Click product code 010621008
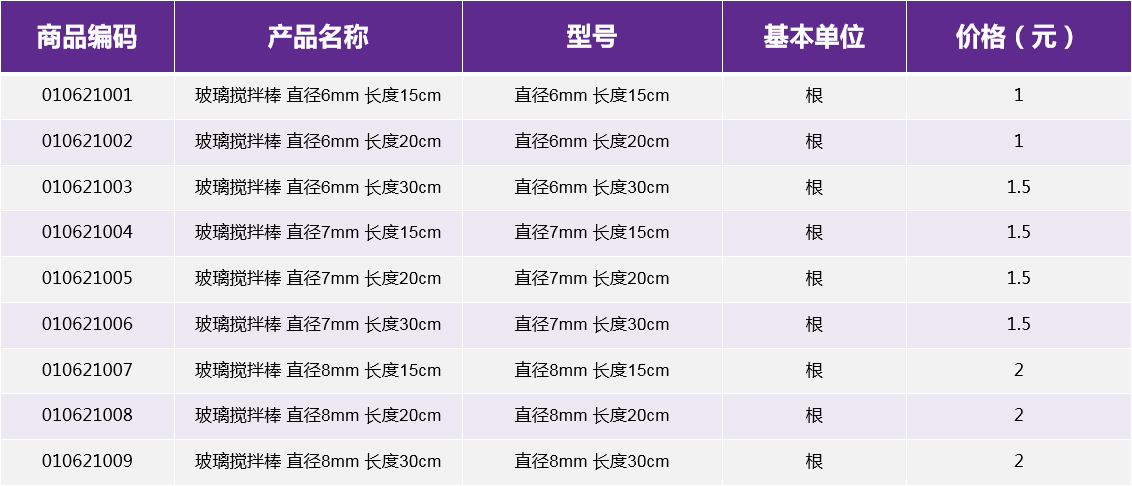The width and height of the screenshot is (1132, 486). coord(87,416)
